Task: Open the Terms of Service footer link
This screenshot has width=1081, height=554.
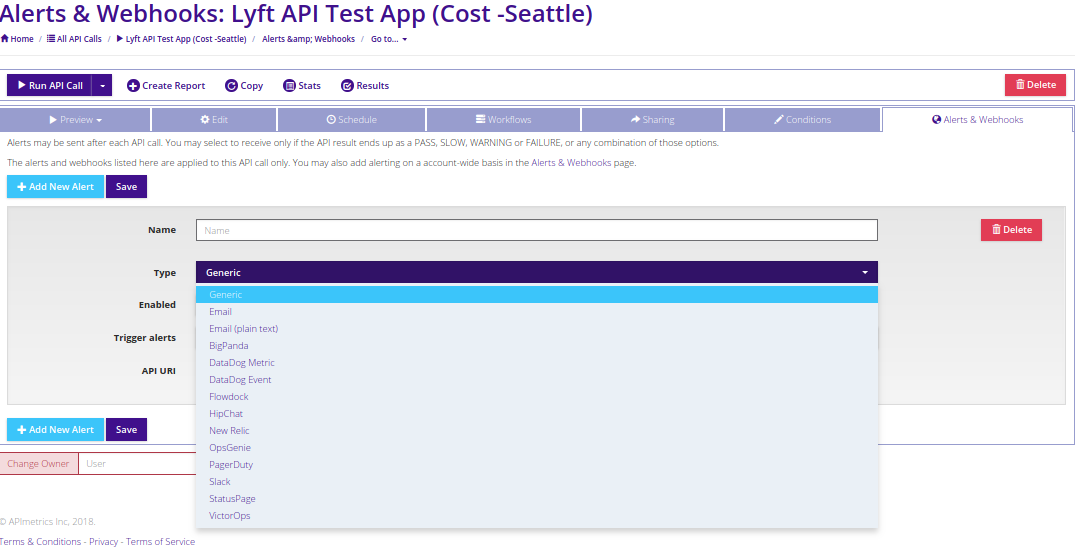Action: click(x=161, y=542)
